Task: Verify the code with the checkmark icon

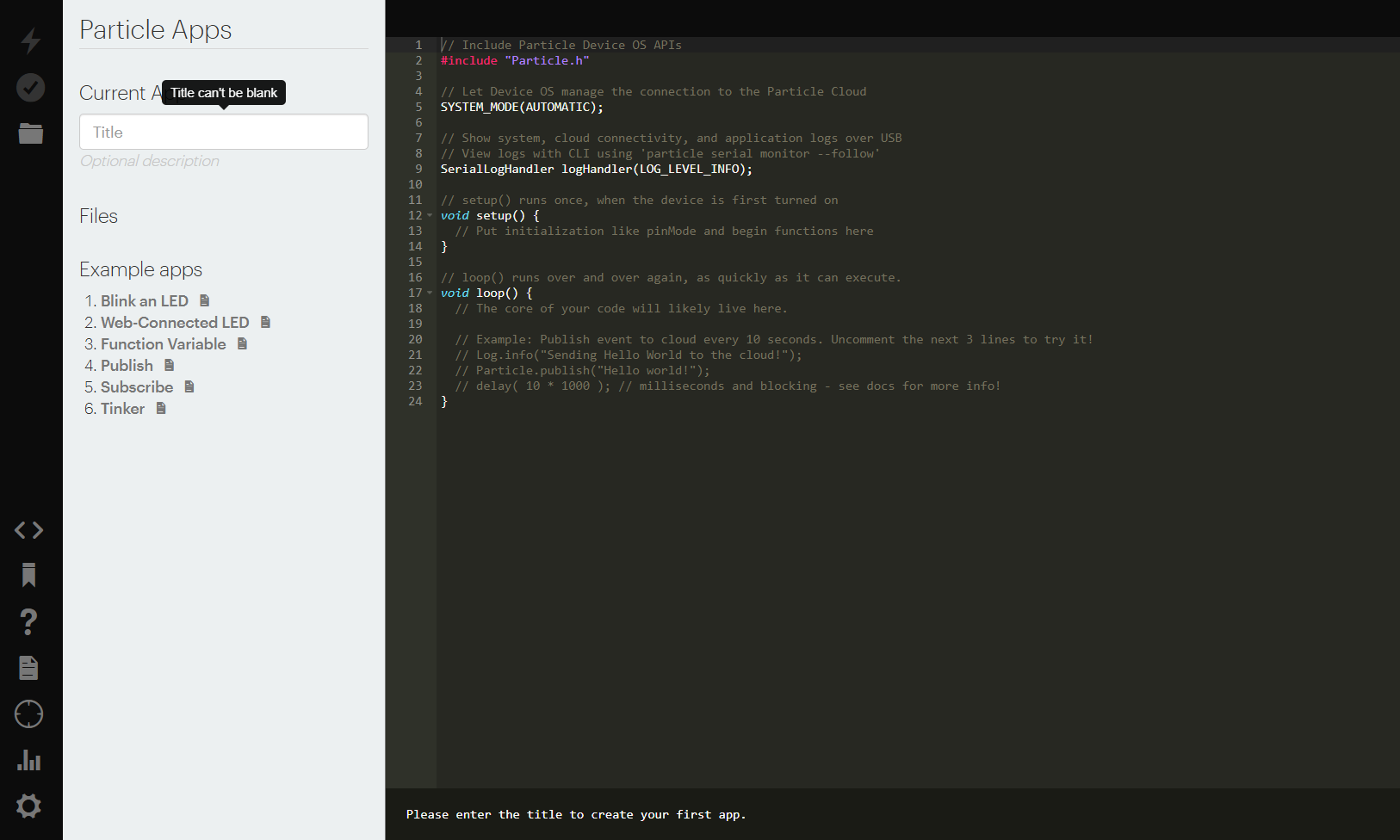Action: [x=29, y=87]
